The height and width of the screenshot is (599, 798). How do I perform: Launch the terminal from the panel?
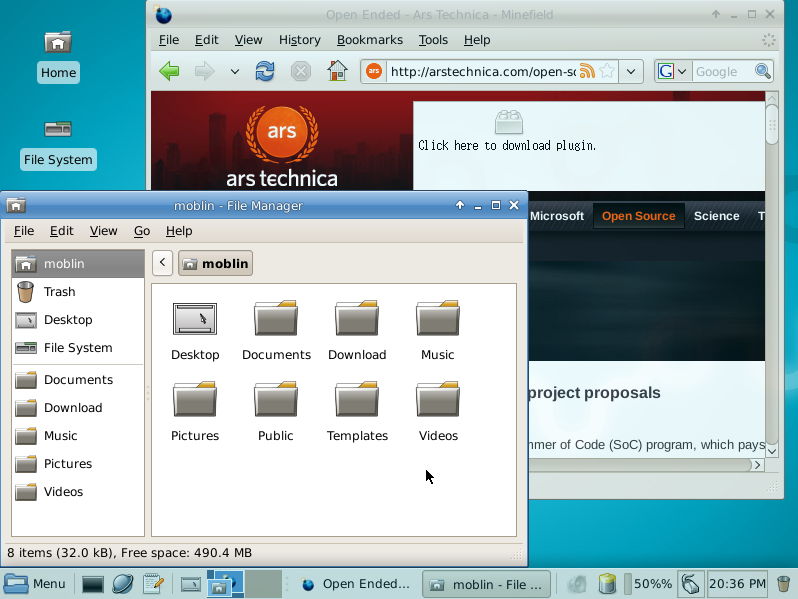pyautogui.click(x=93, y=584)
